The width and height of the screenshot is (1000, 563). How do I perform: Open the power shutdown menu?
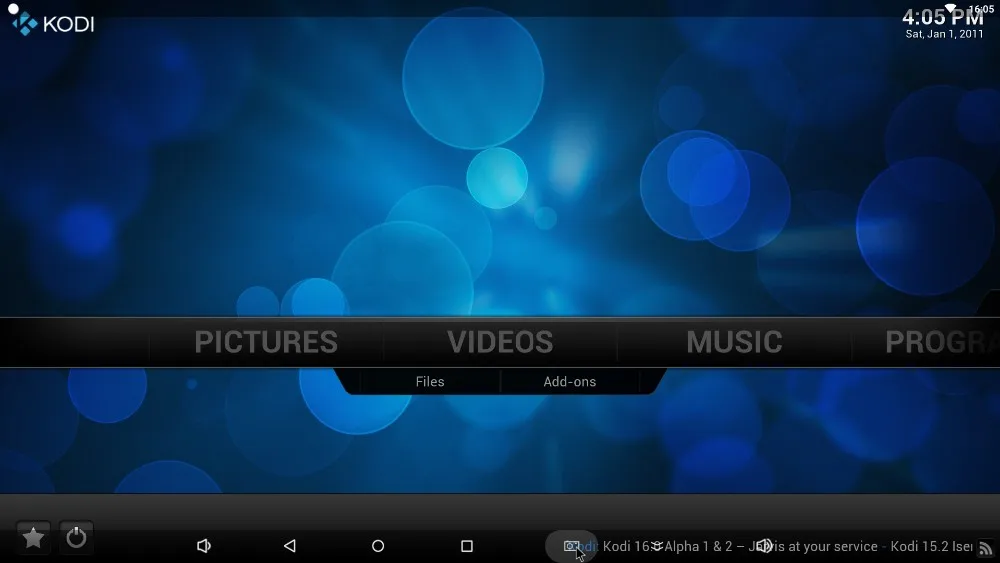click(x=77, y=538)
